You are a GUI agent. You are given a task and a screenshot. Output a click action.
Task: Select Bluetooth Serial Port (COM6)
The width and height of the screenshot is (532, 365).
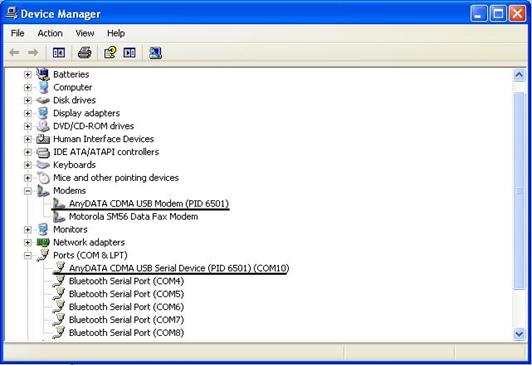[x=126, y=307]
